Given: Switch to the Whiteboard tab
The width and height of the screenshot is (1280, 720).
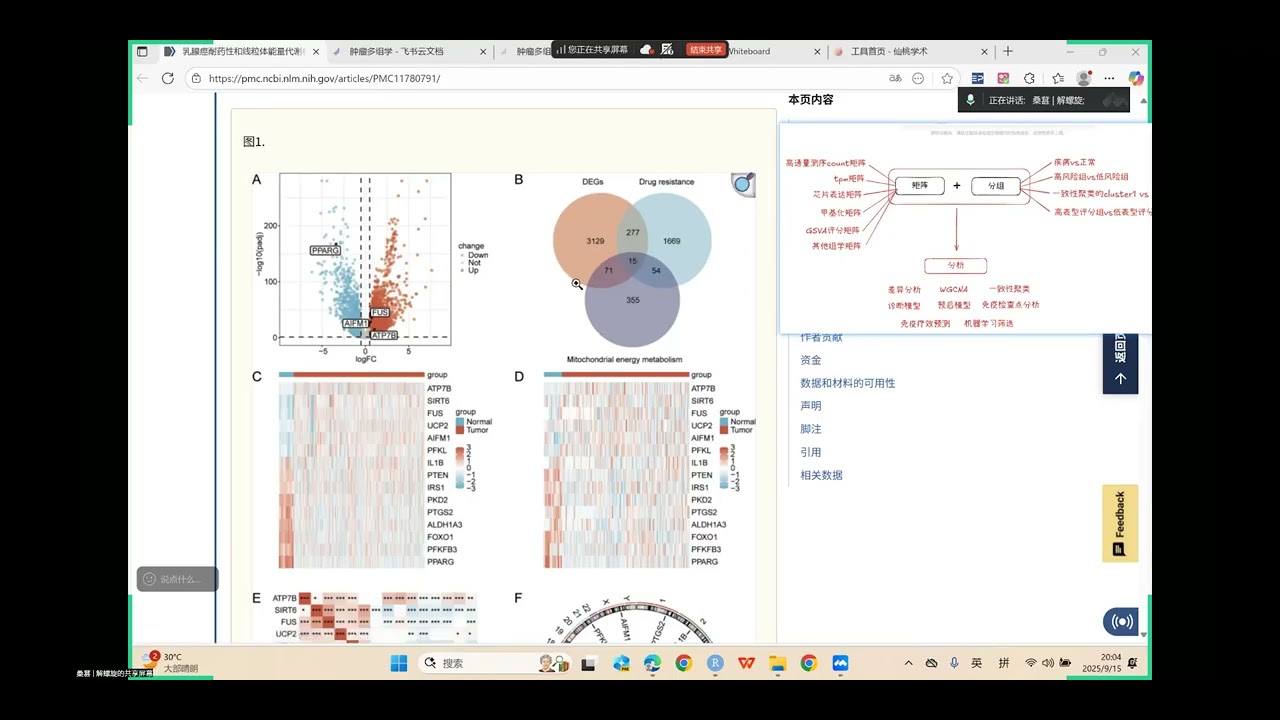Looking at the screenshot, I should pyautogui.click(x=749, y=51).
